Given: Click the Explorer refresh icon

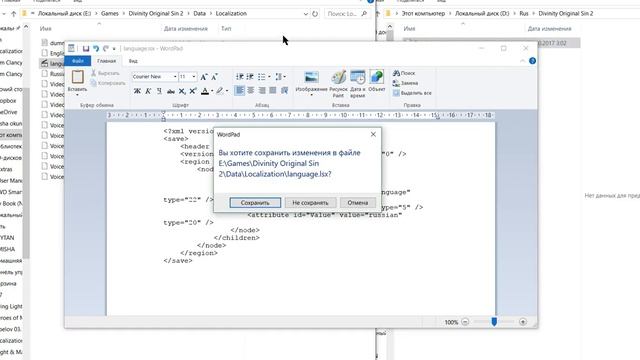Looking at the screenshot, I should pyautogui.click(x=315, y=13).
